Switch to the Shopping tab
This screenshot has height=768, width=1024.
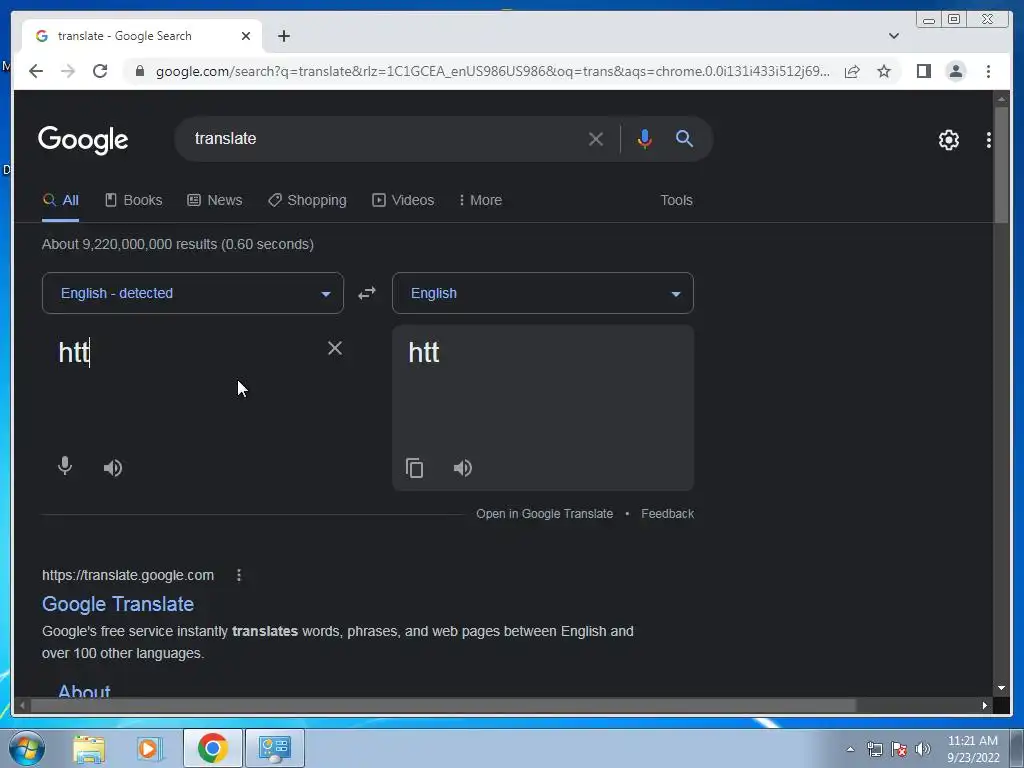pos(308,200)
